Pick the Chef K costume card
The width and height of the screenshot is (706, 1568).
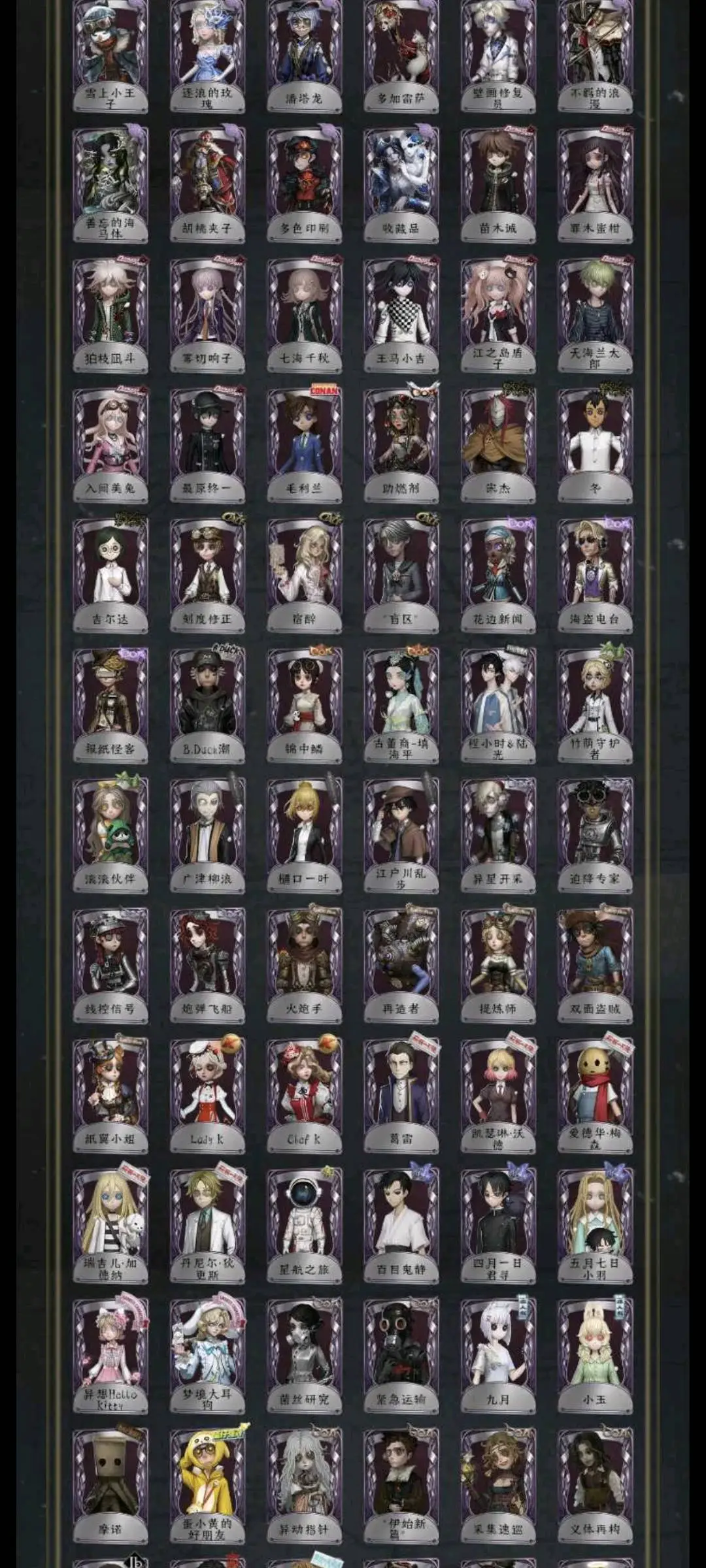click(304, 1096)
